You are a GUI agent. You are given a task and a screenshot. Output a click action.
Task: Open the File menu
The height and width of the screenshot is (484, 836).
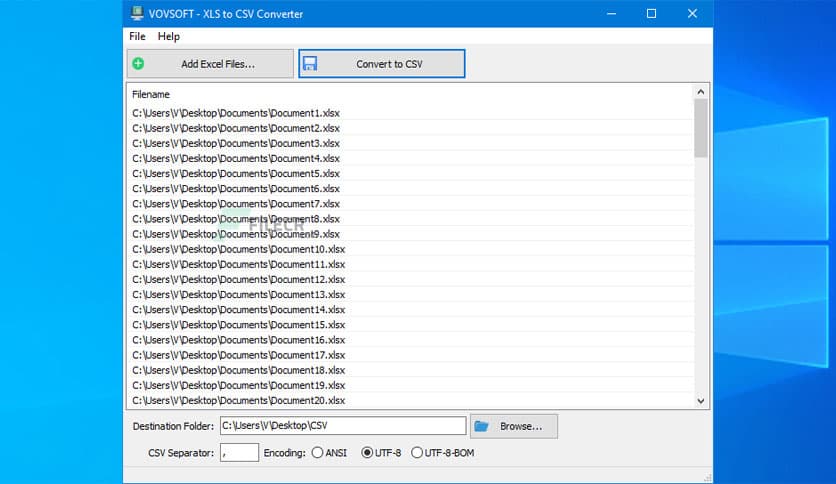point(137,36)
